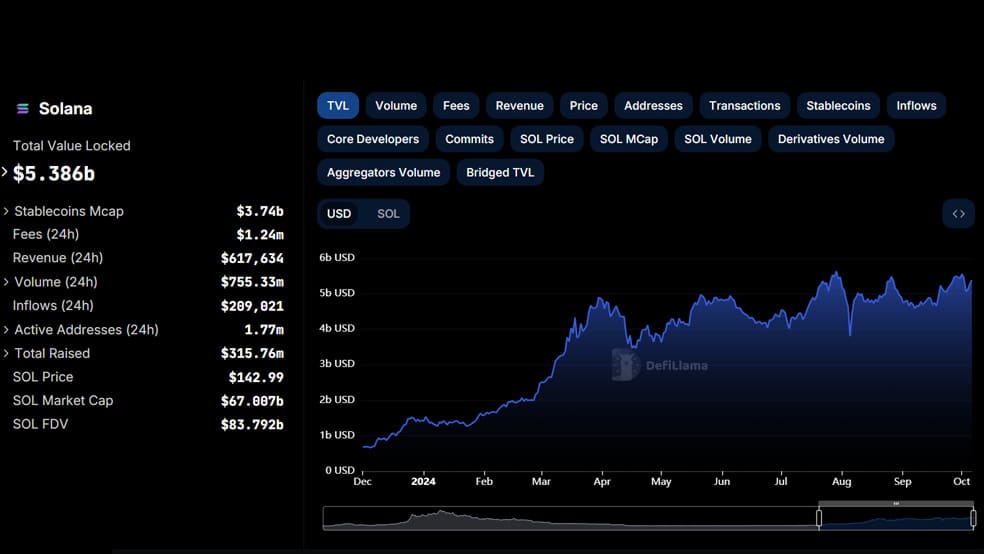The image size is (984, 554).
Task: Click the $315.76m total raised value
Action: tap(252, 354)
